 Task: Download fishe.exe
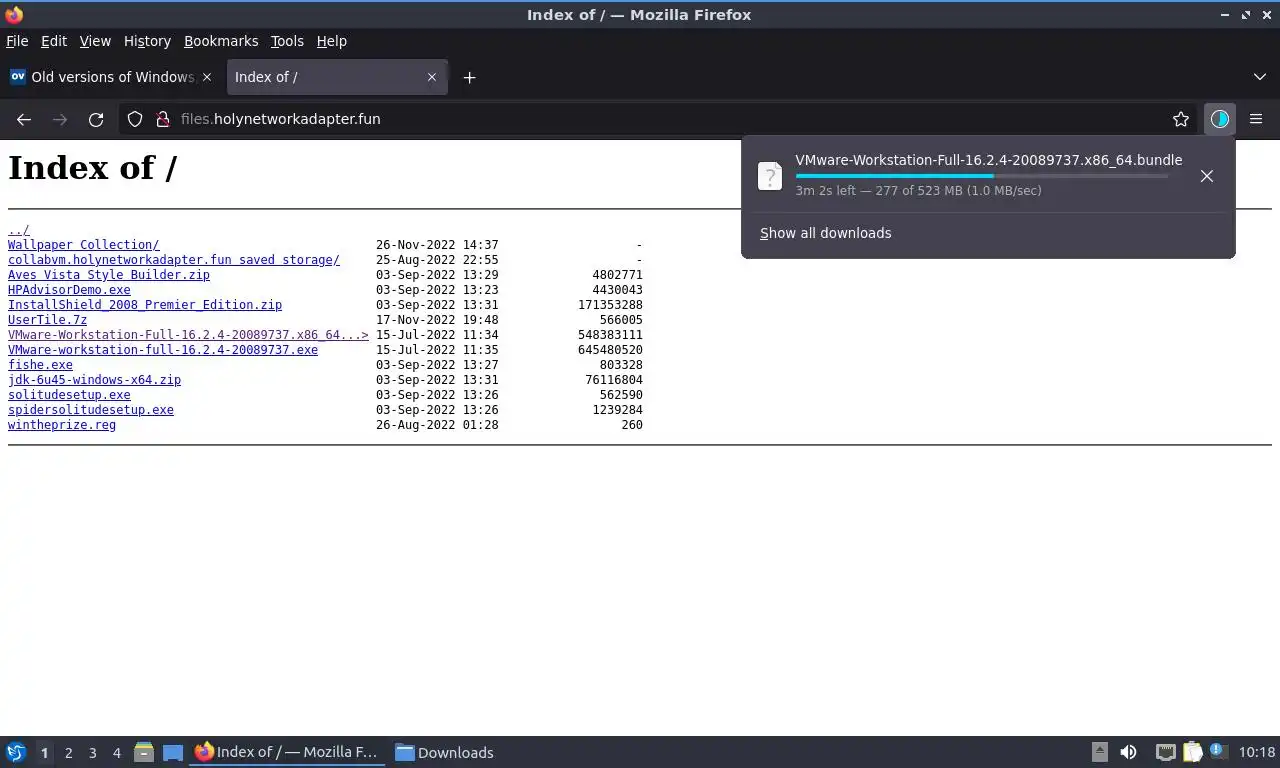(40, 365)
